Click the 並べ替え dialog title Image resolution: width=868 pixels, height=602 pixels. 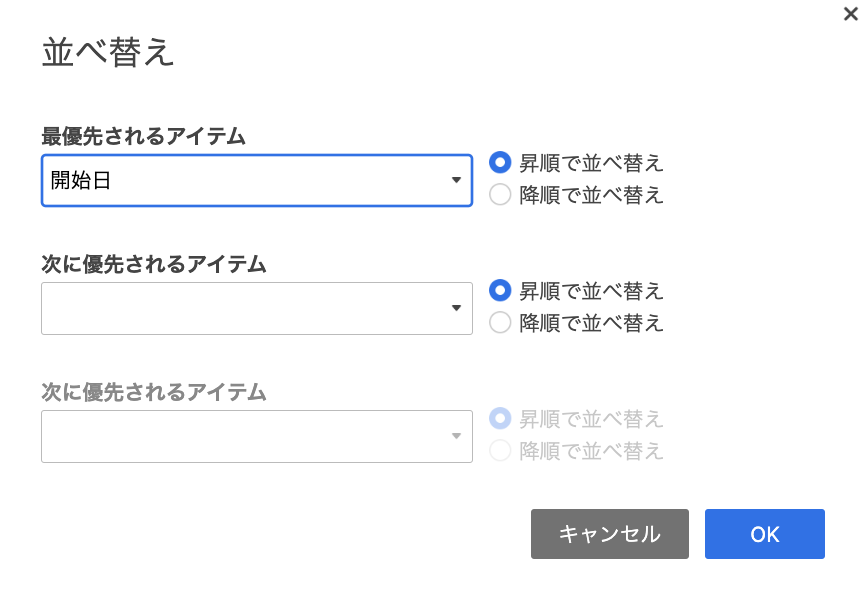coord(108,53)
